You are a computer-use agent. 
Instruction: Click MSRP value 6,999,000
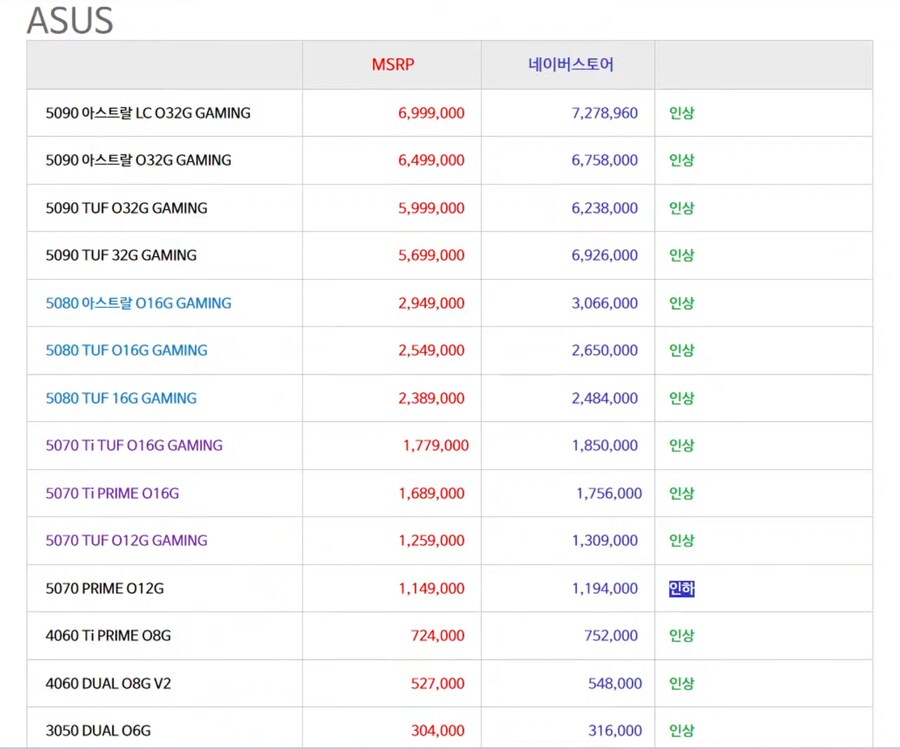431,113
